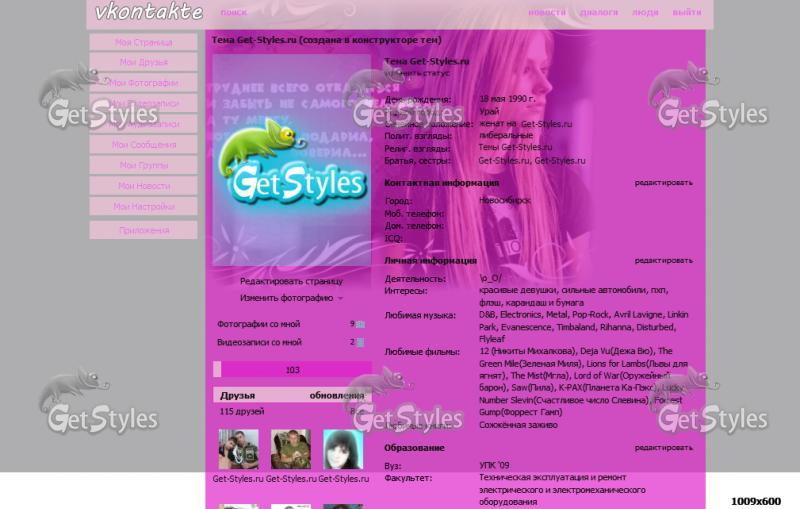Click Изменить фотографию link
The image size is (800, 509).
286,298
